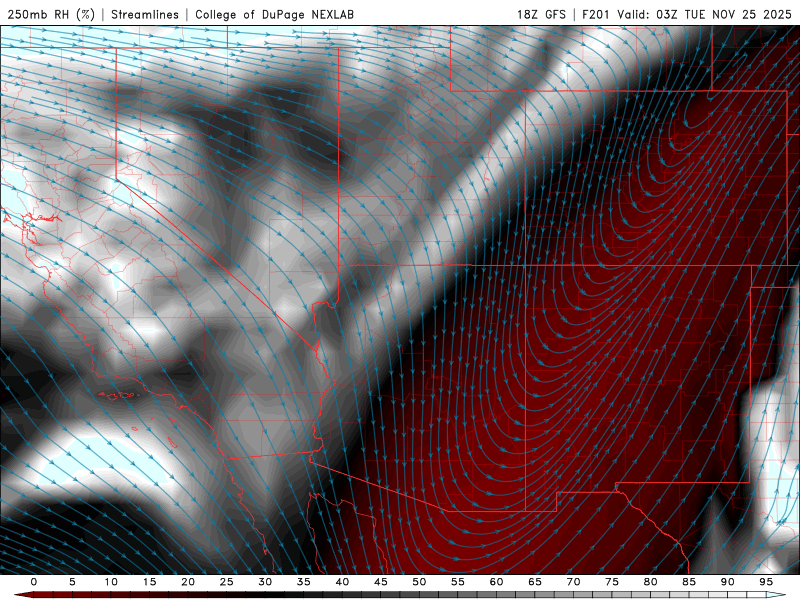Click the '65' label on the color scale
The height and width of the screenshot is (600, 800).
[x=535, y=582]
